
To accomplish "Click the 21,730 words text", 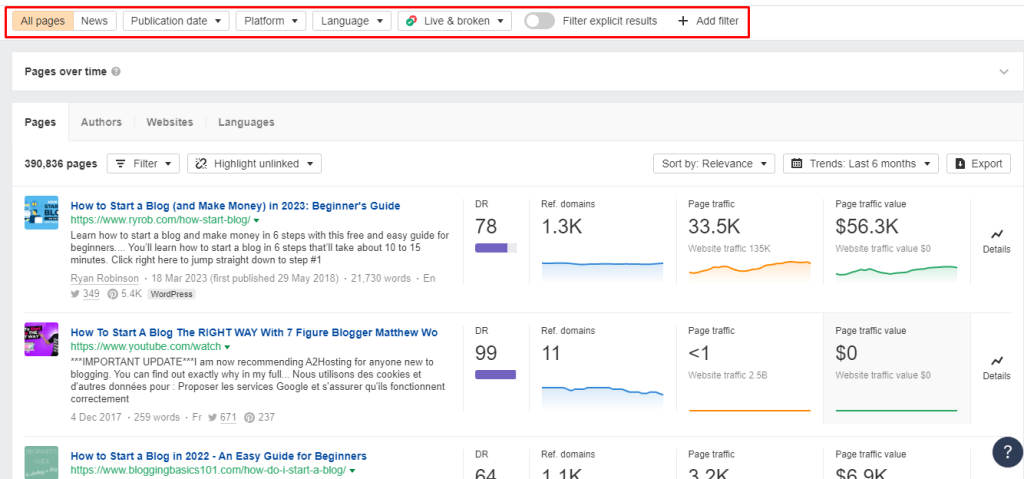I will [x=381, y=278].
